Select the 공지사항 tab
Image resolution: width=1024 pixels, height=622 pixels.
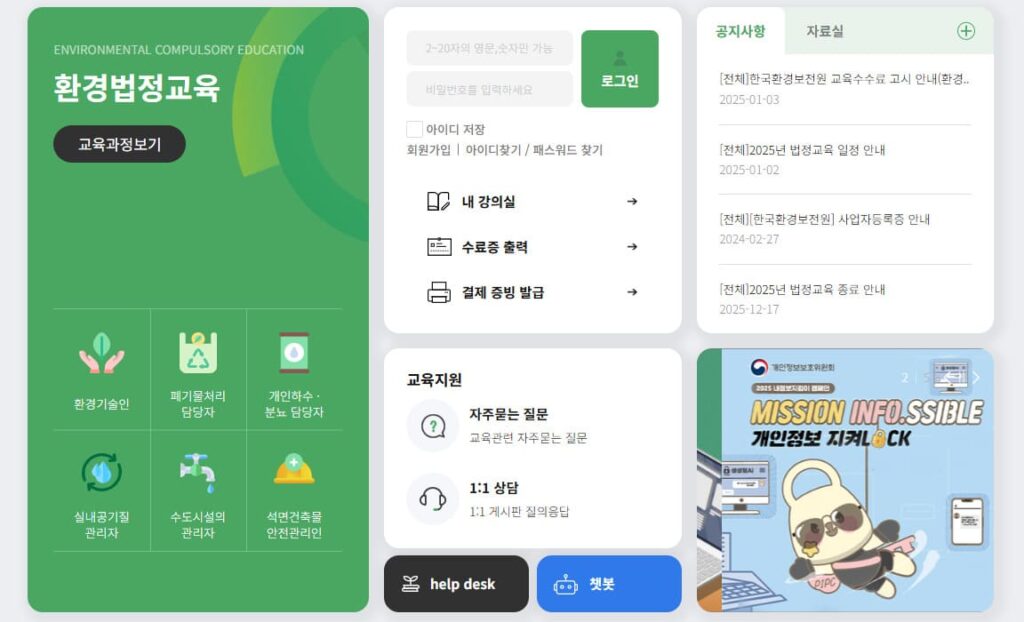[x=741, y=31]
